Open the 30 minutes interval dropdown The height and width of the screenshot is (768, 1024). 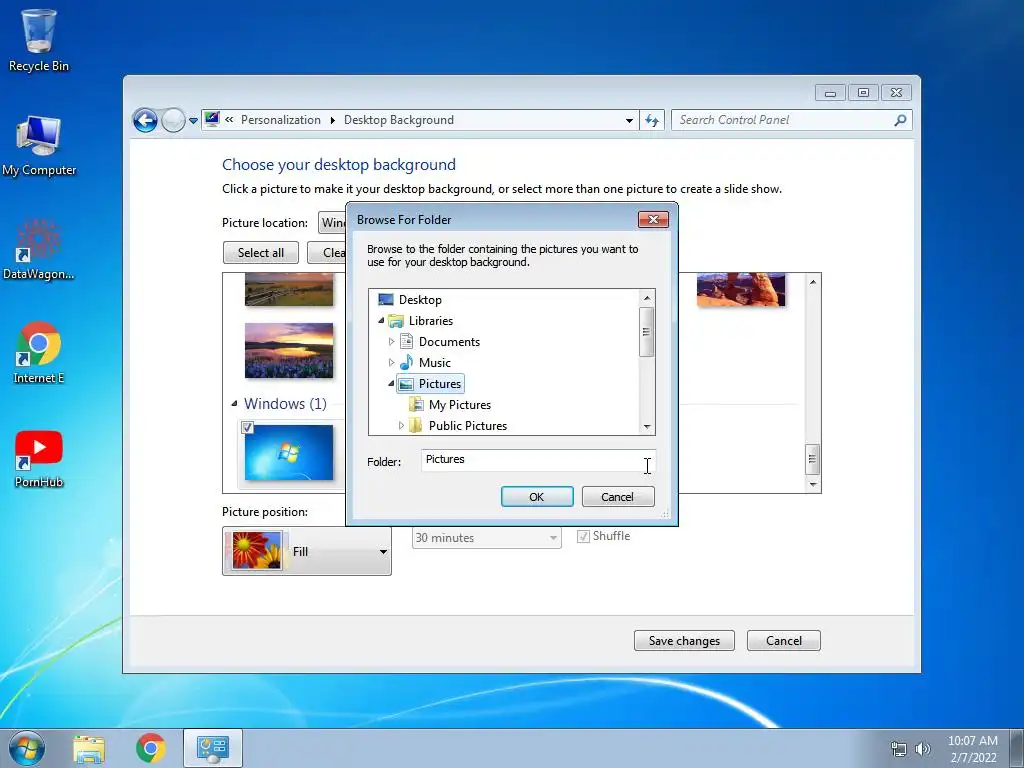pyautogui.click(x=487, y=538)
